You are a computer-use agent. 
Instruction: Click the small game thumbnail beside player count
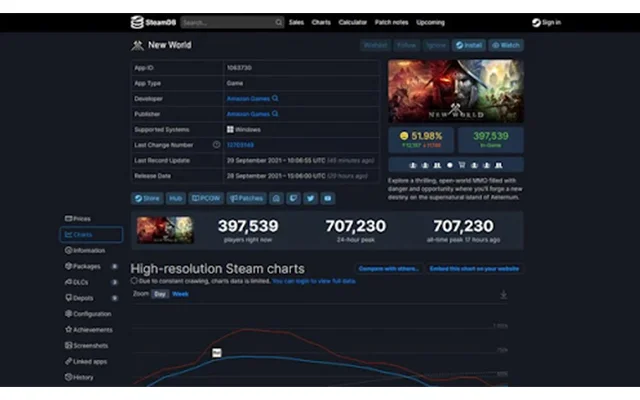pyautogui.click(x=165, y=230)
